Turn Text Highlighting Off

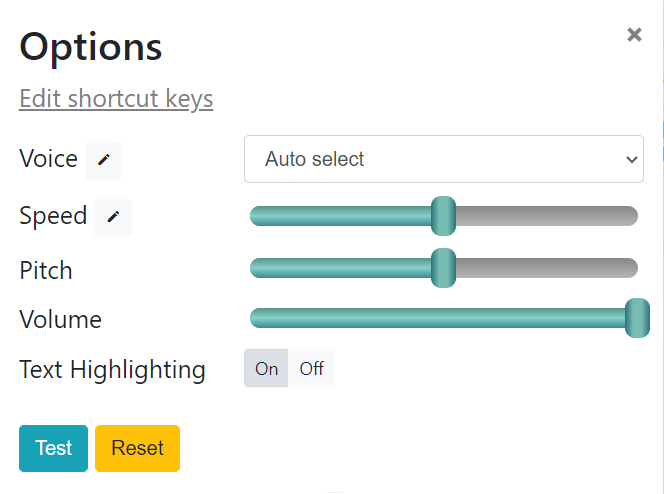(x=311, y=368)
